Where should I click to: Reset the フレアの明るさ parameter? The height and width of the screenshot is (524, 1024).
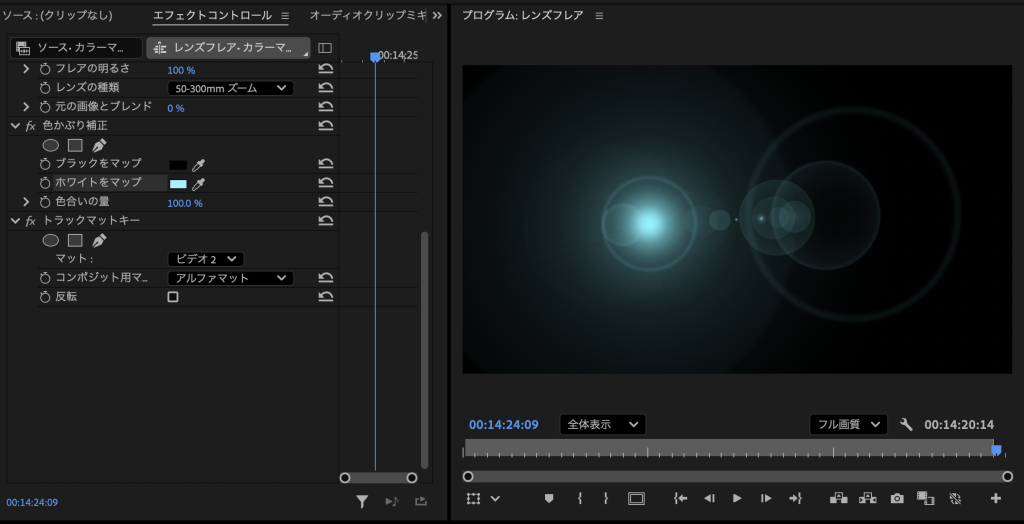coord(326,69)
